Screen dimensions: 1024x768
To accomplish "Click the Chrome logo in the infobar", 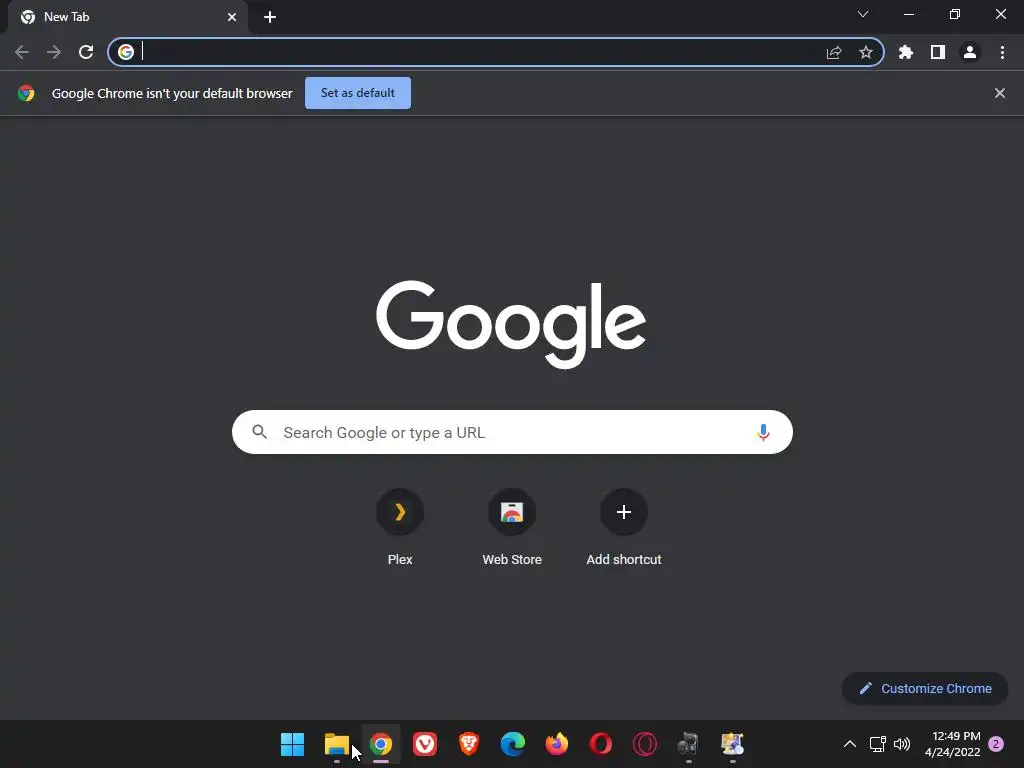I will [26, 93].
